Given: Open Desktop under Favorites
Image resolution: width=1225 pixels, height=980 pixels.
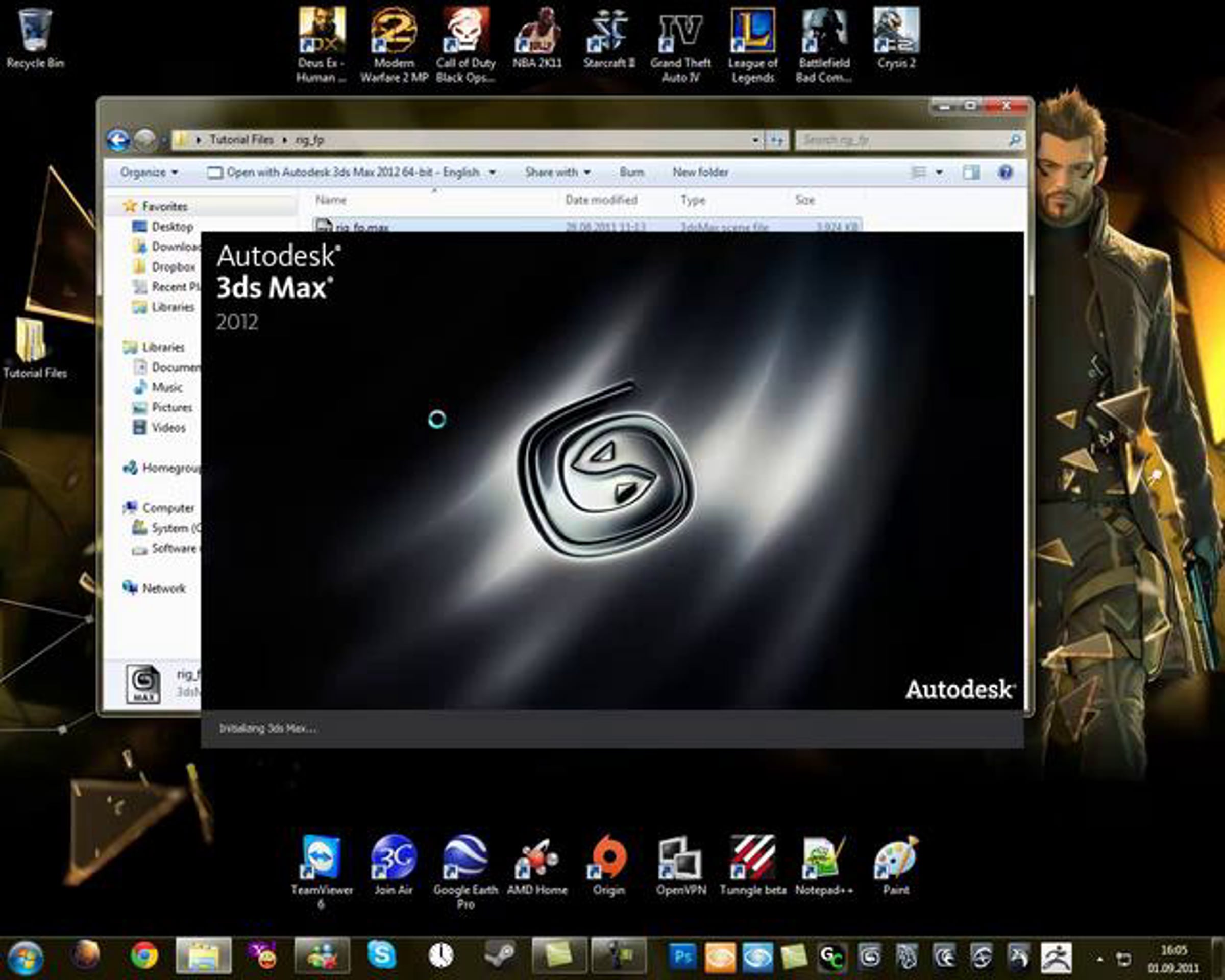Looking at the screenshot, I should click(x=171, y=227).
